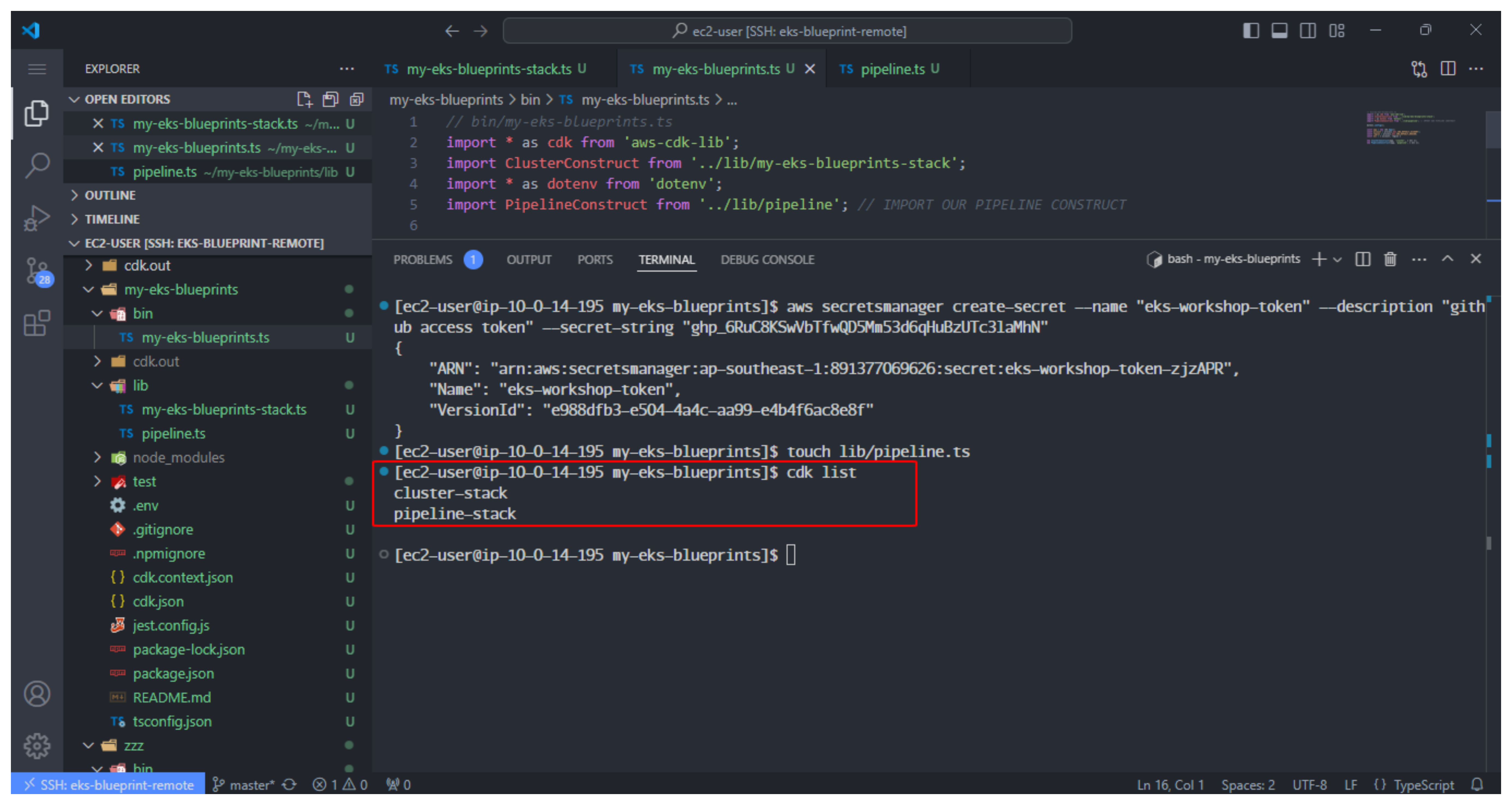
Task: Kill terminal with trash icon
Action: (1390, 259)
